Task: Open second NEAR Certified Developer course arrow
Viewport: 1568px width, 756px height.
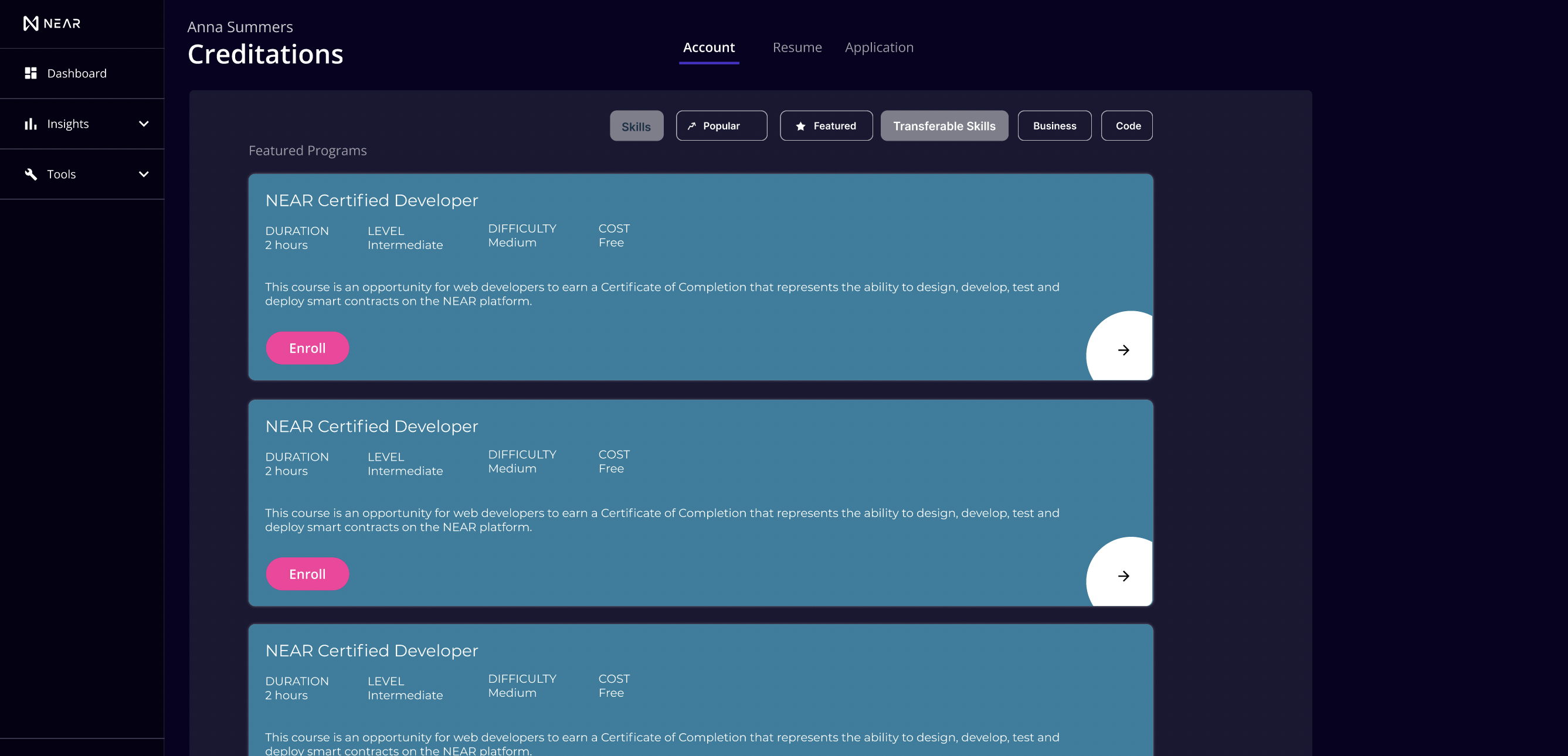Action: click(x=1123, y=576)
